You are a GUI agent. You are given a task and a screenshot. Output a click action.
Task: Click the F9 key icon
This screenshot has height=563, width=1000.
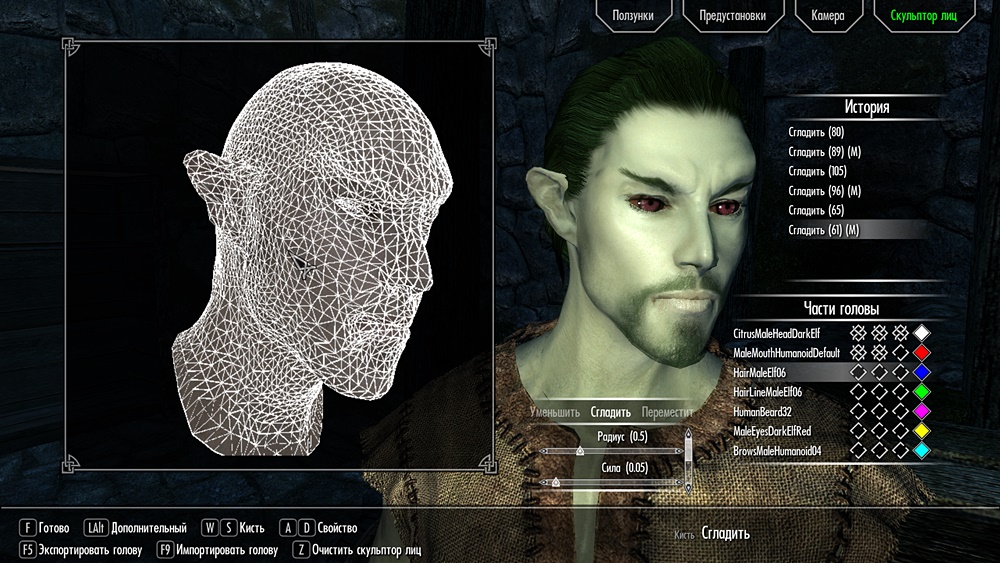165,550
